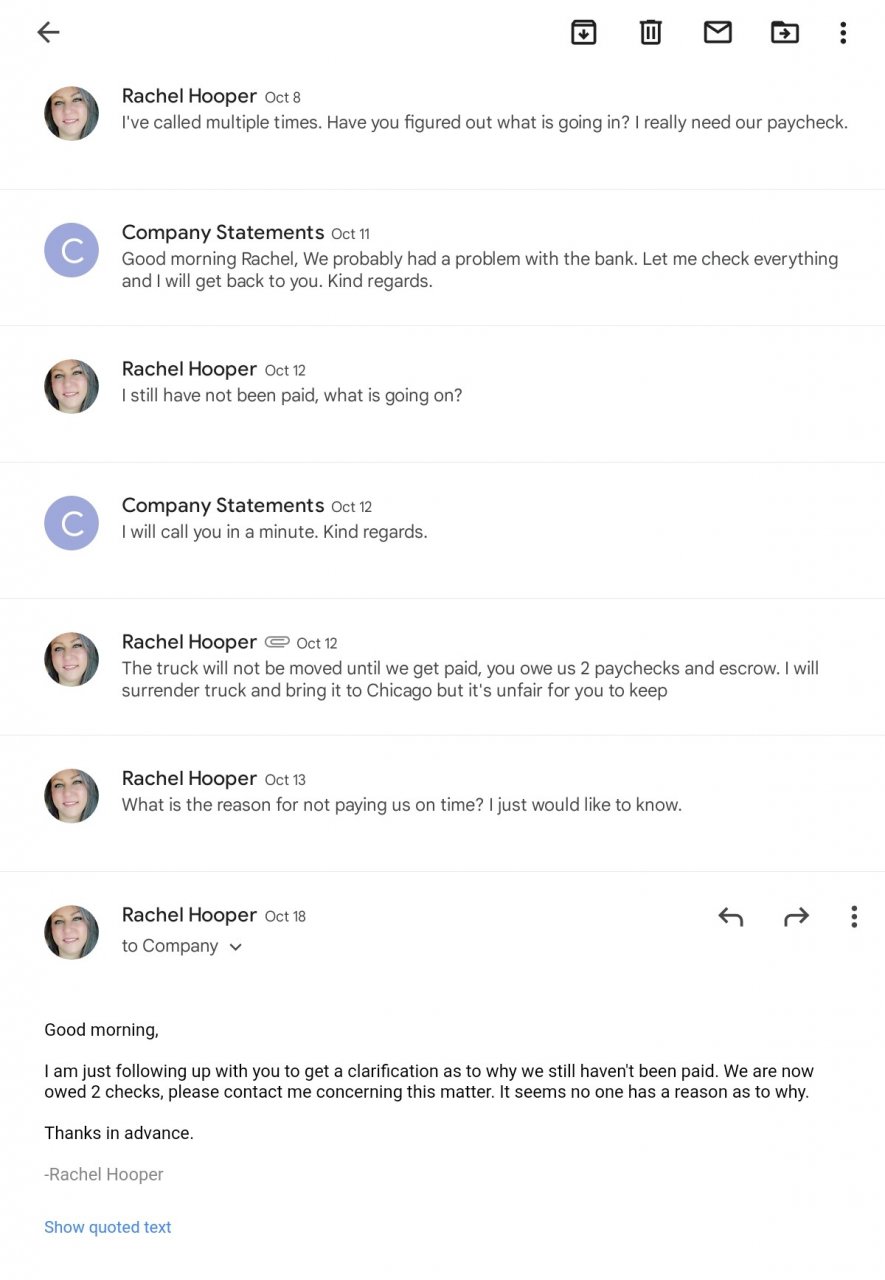
Task: Expand Company Statements 'I will call you' message
Action: point(275,532)
